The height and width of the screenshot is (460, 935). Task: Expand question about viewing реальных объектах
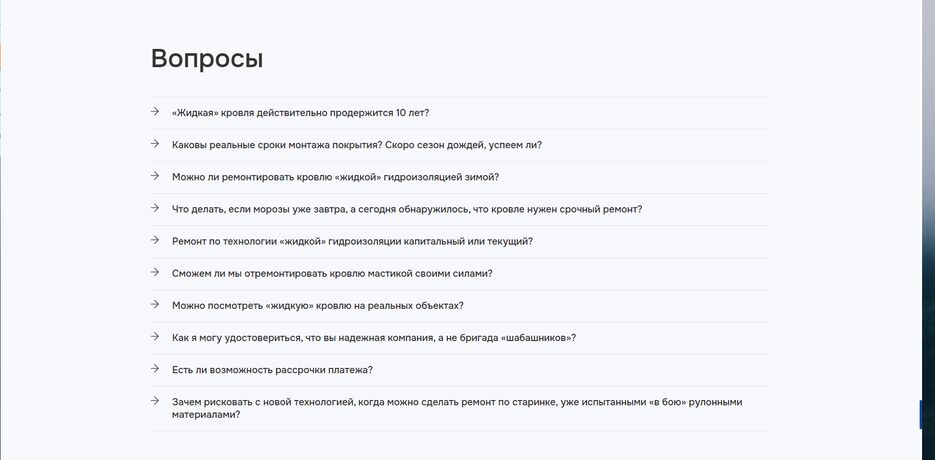point(317,306)
